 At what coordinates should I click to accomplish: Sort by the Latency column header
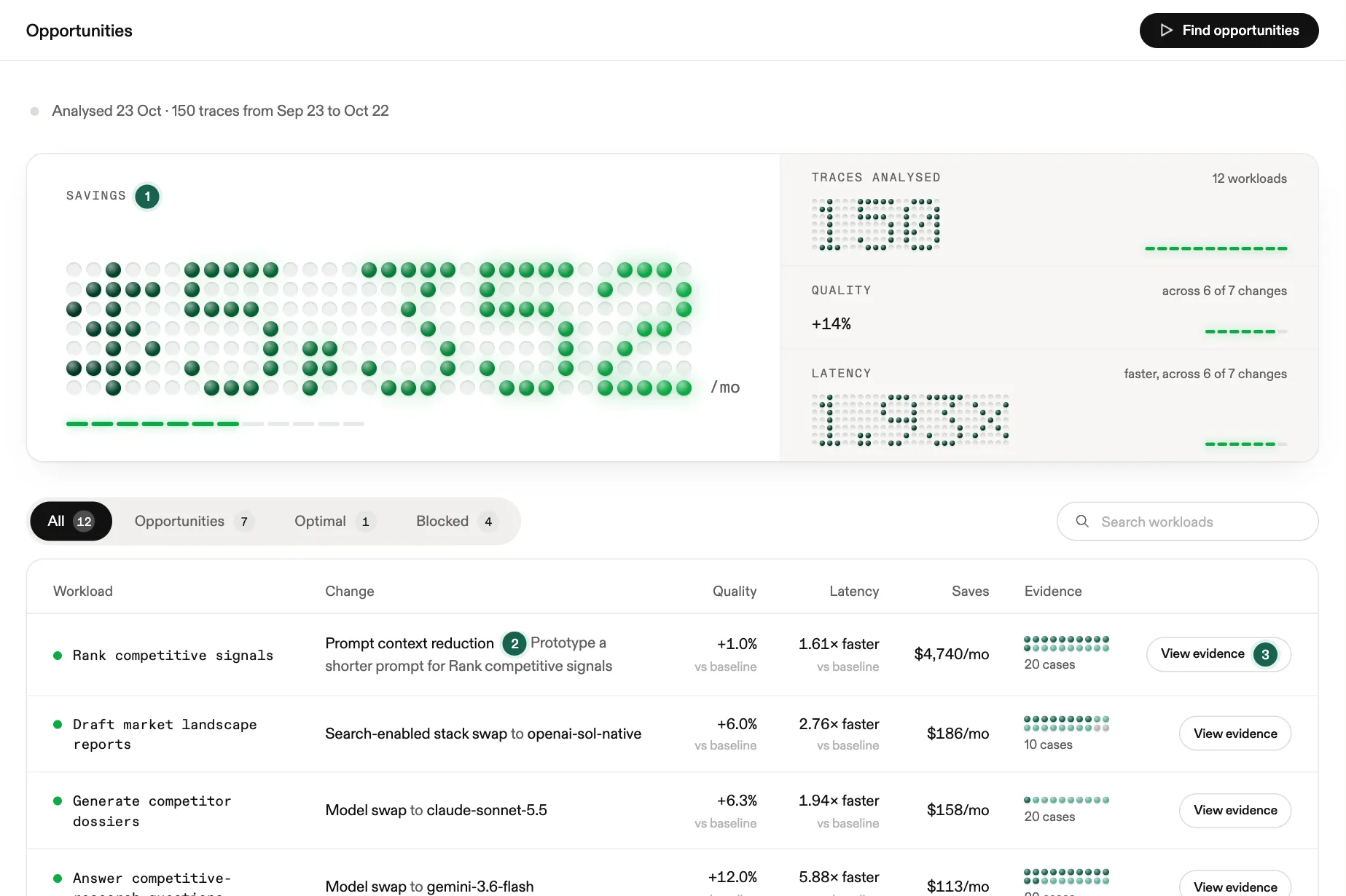point(854,592)
